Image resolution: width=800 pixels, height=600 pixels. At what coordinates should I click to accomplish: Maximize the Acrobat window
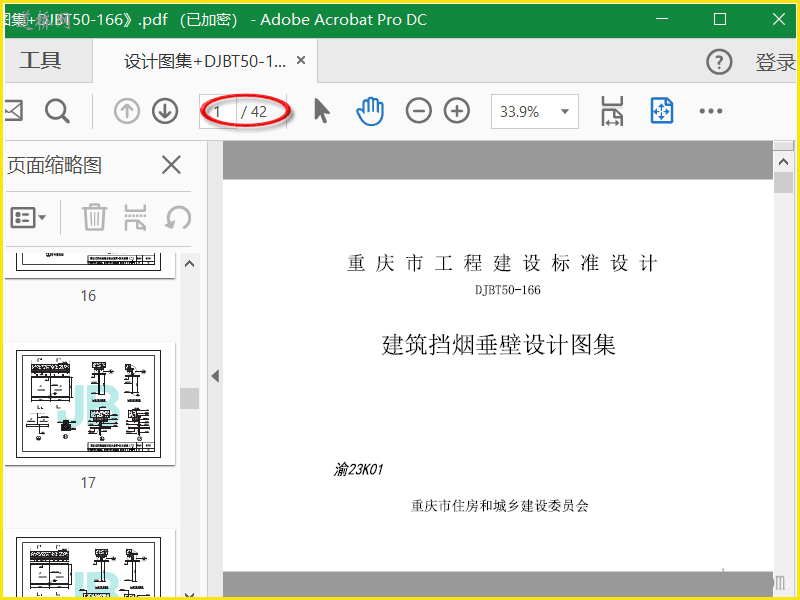click(720, 19)
